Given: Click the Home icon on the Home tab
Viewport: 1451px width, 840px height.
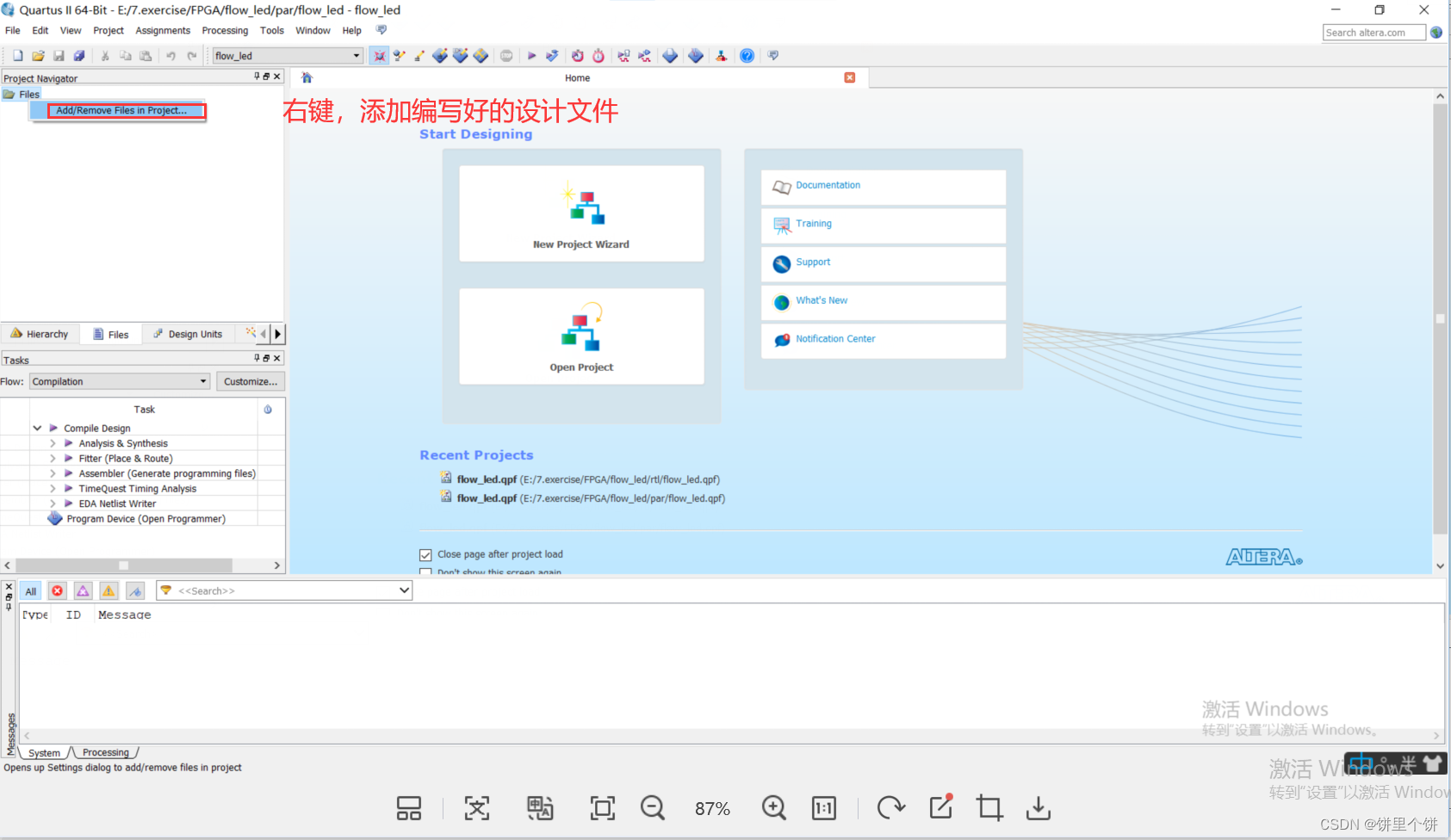Looking at the screenshot, I should (x=307, y=77).
